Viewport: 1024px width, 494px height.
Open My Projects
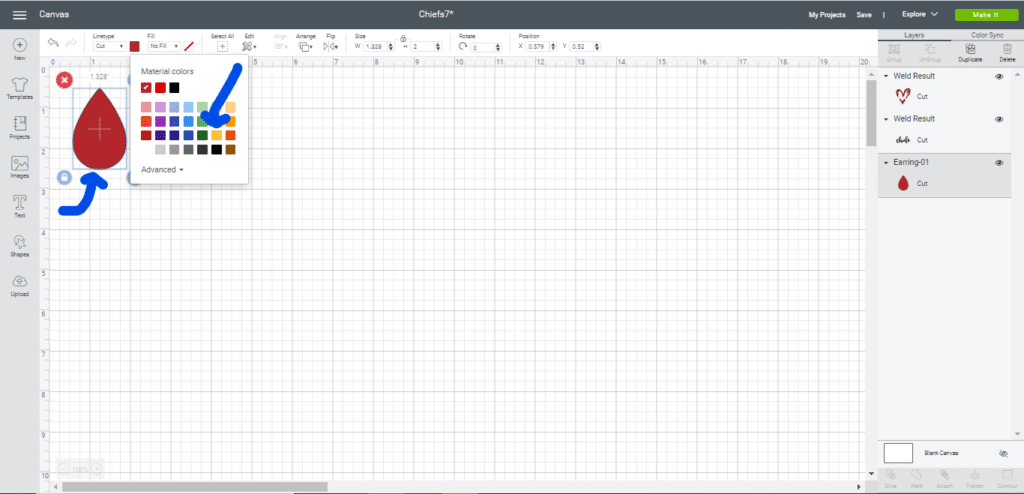pos(827,15)
